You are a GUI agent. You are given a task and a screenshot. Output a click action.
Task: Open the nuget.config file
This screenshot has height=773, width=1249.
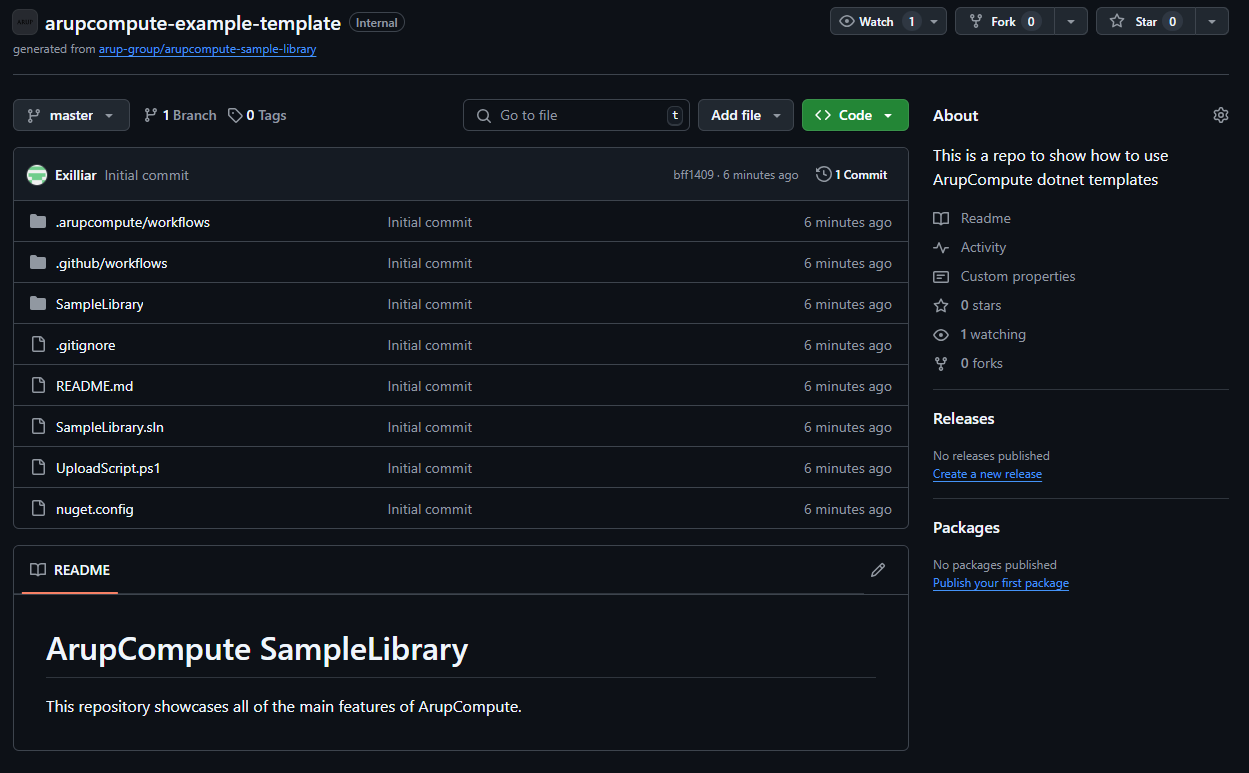tap(95, 509)
